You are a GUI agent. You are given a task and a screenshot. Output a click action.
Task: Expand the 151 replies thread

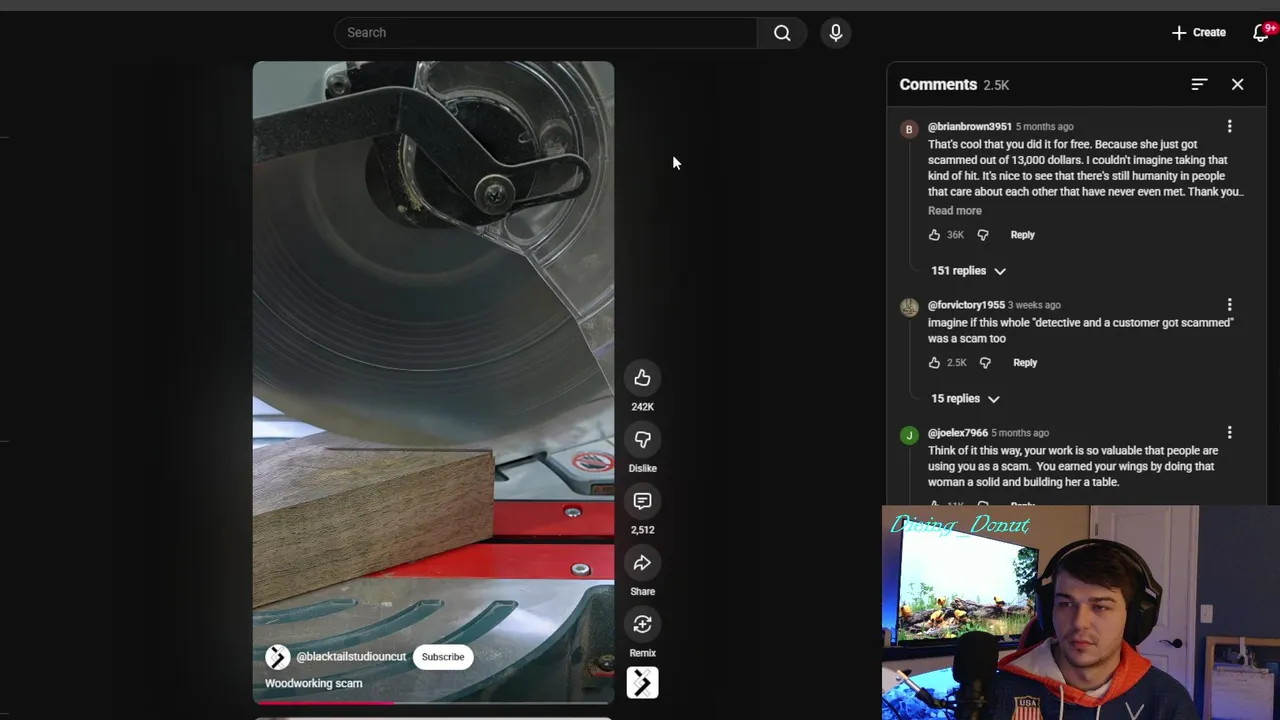coord(968,271)
